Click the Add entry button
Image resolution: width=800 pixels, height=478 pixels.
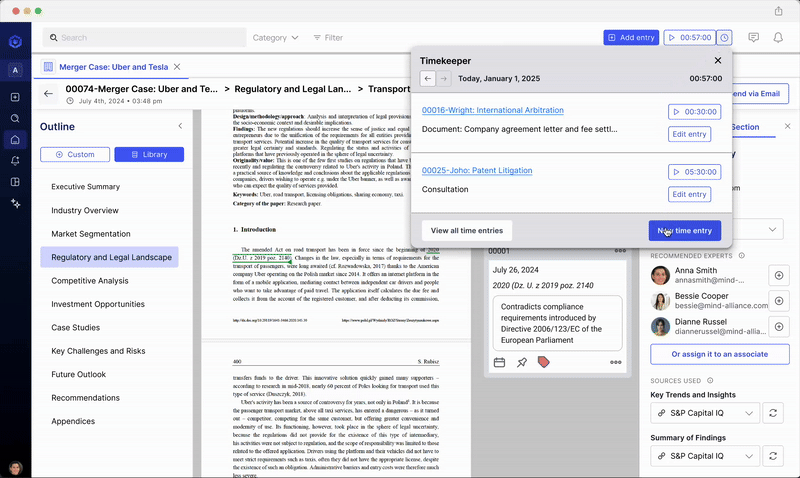point(631,37)
